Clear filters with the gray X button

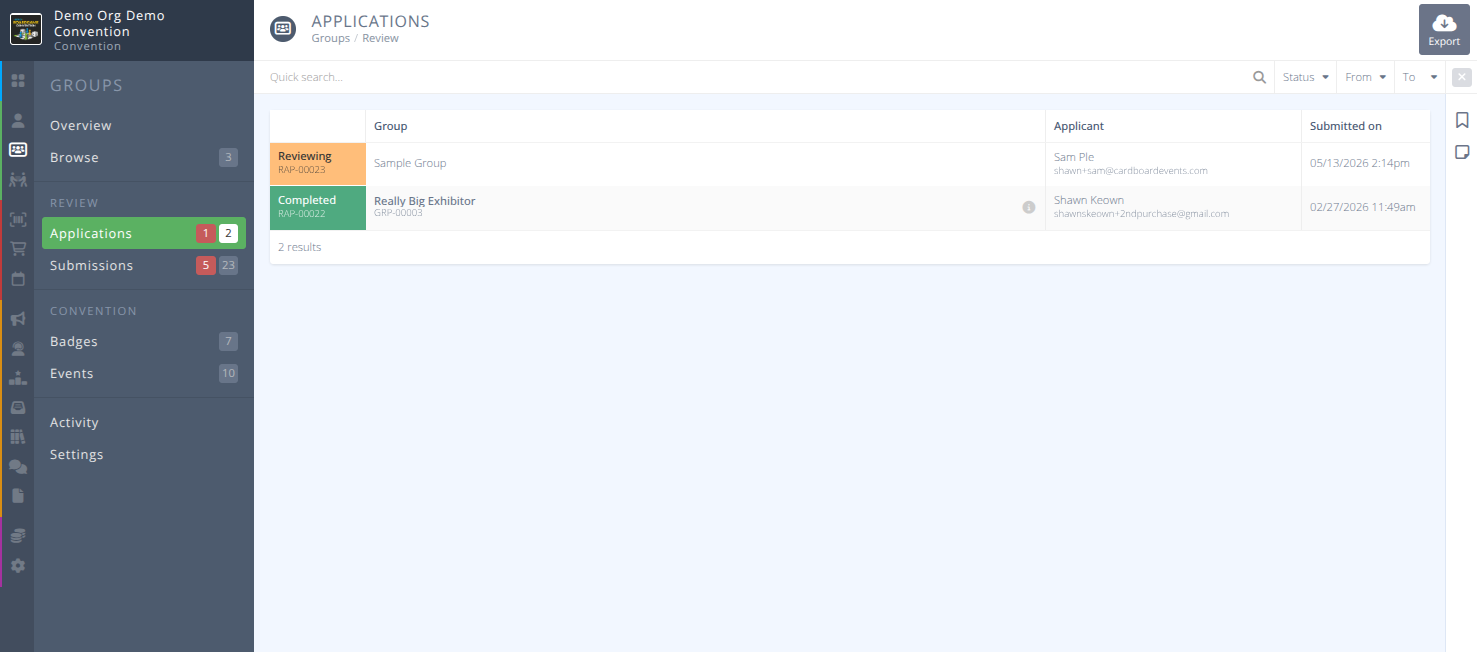point(1461,77)
